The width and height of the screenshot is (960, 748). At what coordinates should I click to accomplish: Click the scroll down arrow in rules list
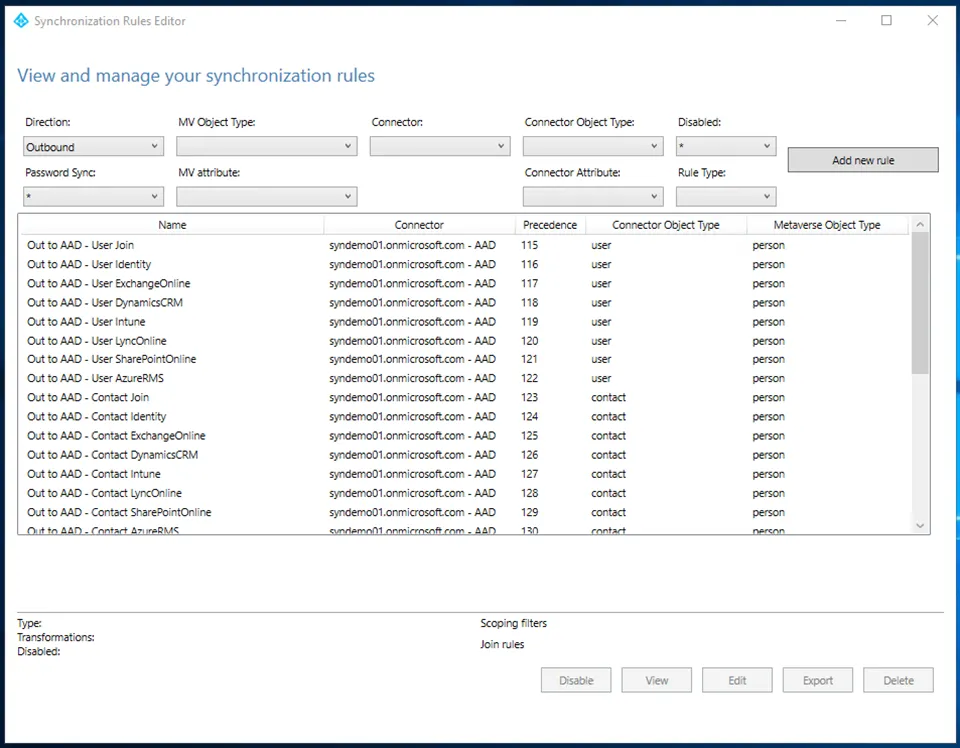point(920,526)
